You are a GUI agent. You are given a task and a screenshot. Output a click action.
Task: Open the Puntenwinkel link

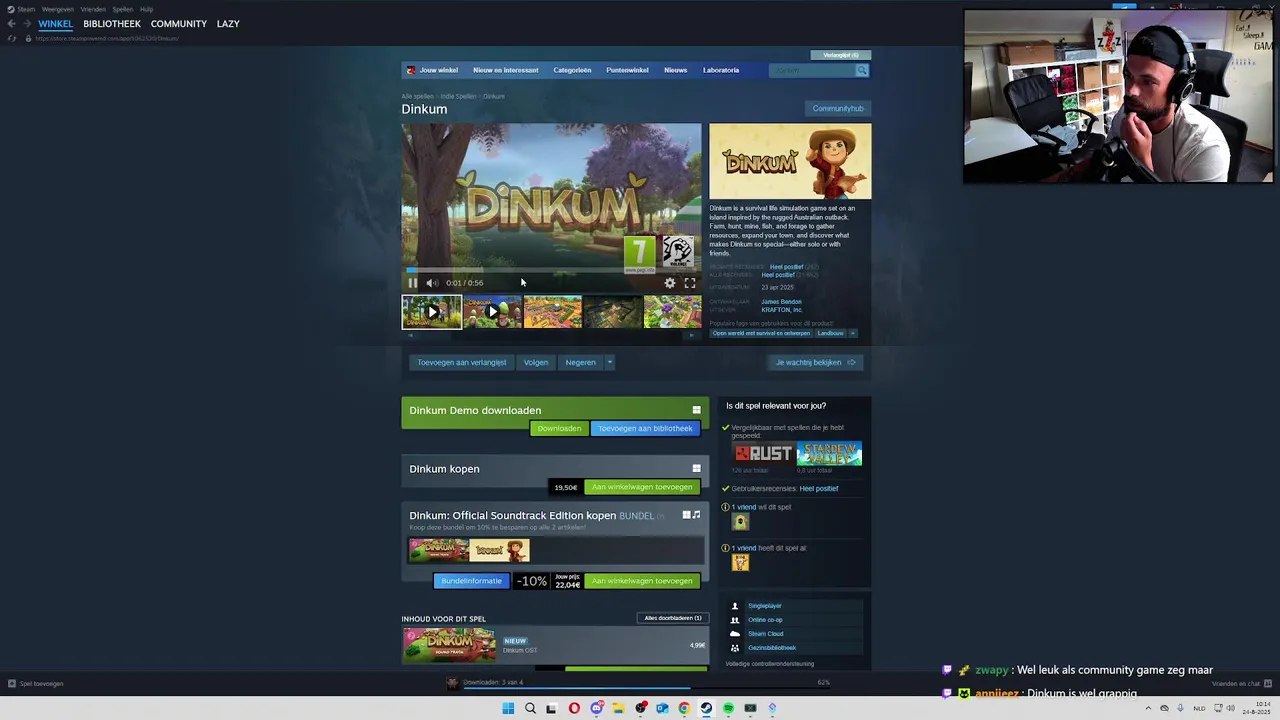[627, 70]
